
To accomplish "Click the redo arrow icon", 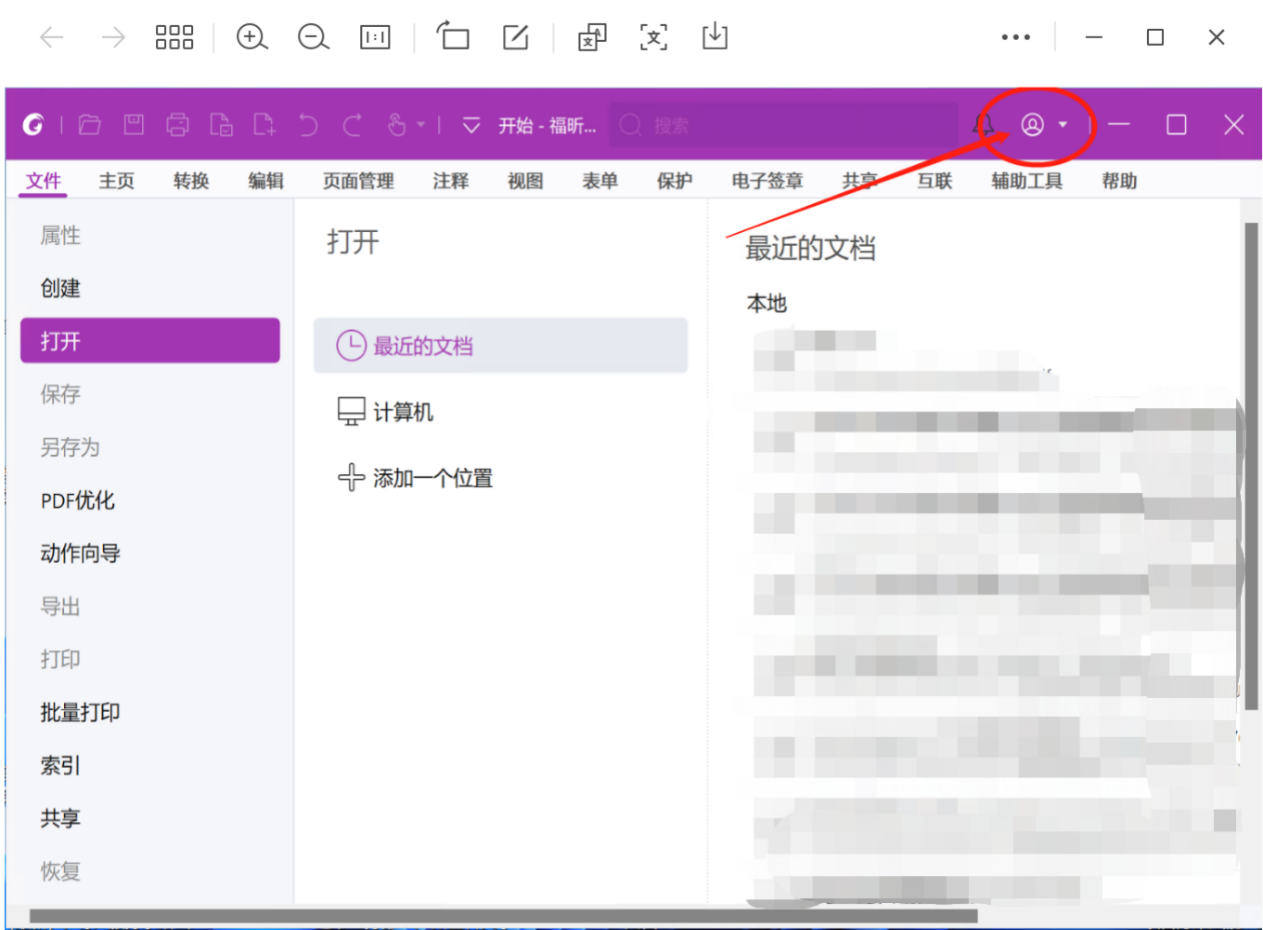I will pyautogui.click(x=352, y=125).
